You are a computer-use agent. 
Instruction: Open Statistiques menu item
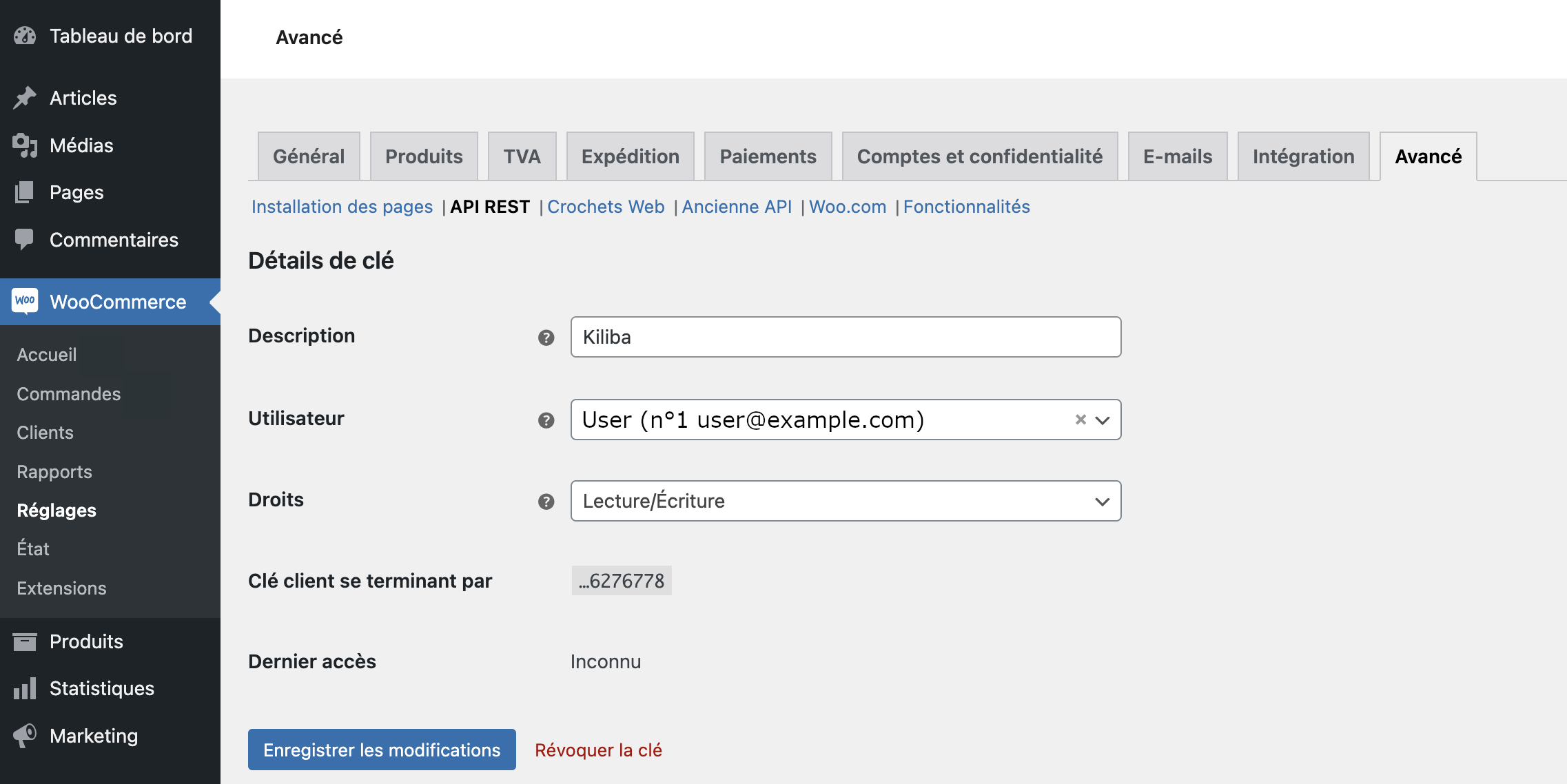pos(110,688)
